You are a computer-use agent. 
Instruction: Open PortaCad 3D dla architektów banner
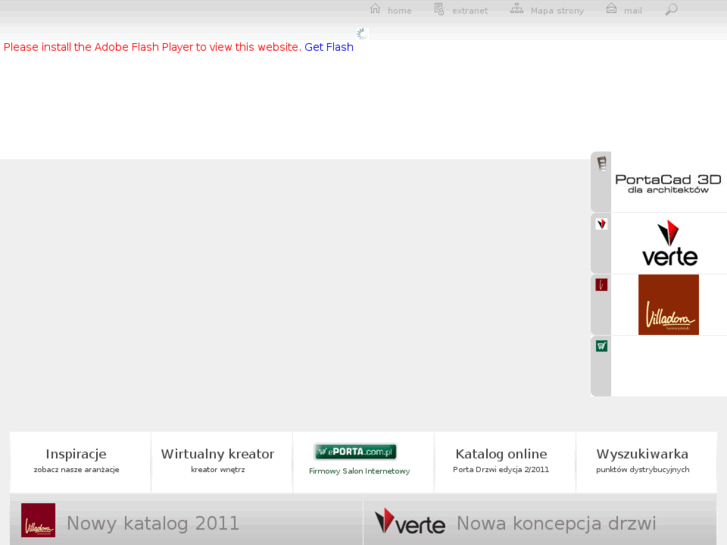[x=668, y=183]
